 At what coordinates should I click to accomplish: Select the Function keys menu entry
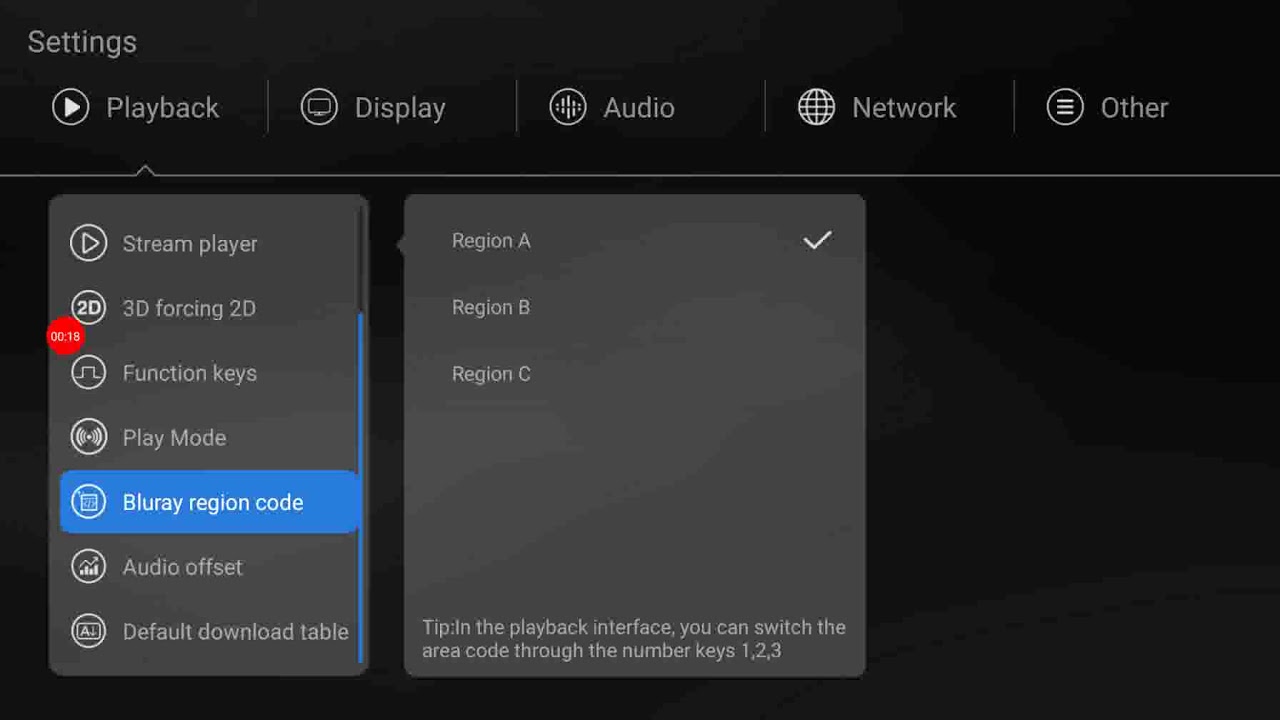point(189,373)
